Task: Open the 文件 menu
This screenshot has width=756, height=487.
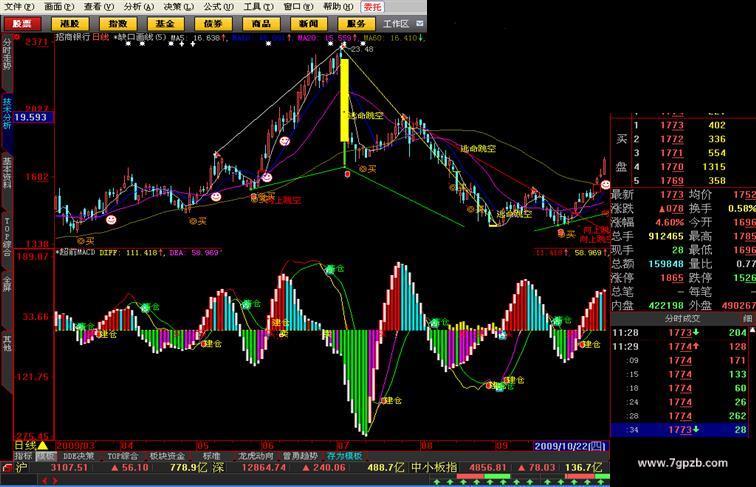Action: coord(19,7)
